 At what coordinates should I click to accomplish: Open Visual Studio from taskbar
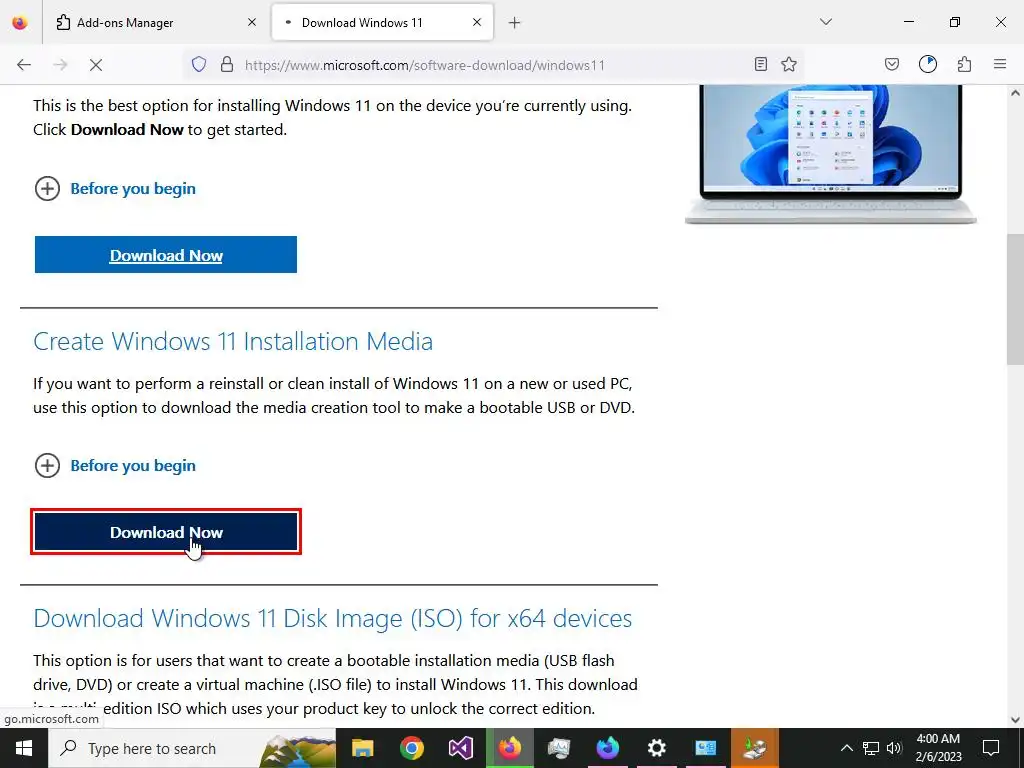click(460, 748)
